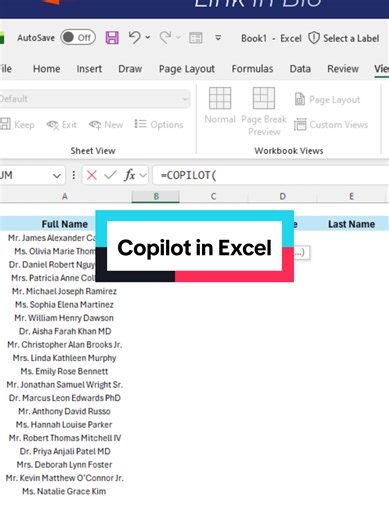Select column E header
The height and width of the screenshot is (520, 389).
(x=351, y=196)
